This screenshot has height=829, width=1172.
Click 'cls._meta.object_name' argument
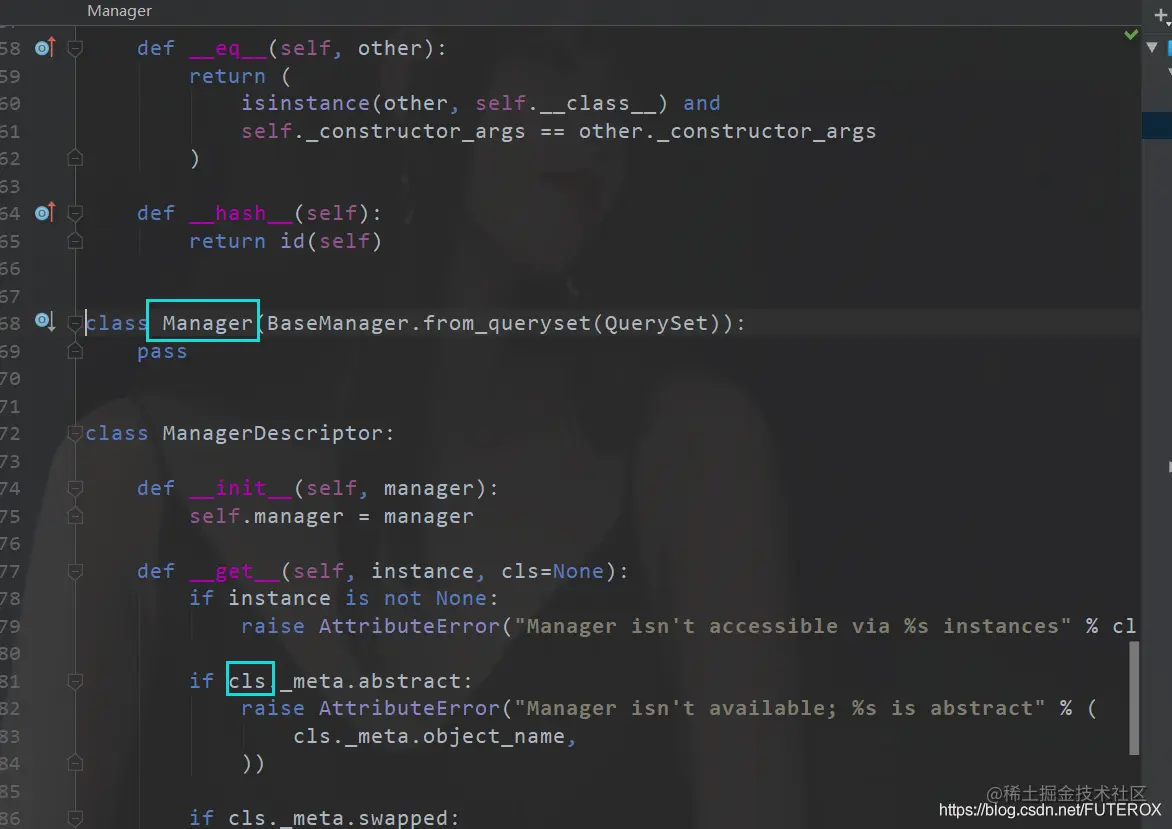coord(428,736)
